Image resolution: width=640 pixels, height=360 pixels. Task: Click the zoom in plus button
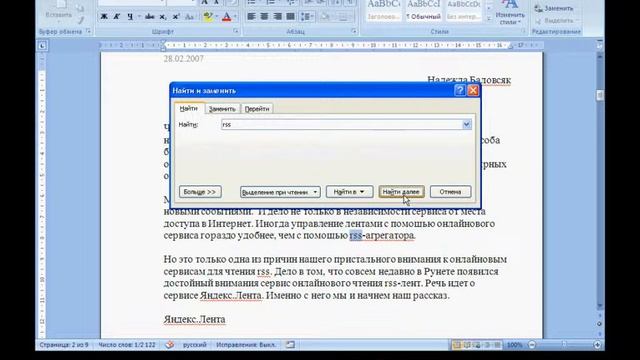(597, 345)
